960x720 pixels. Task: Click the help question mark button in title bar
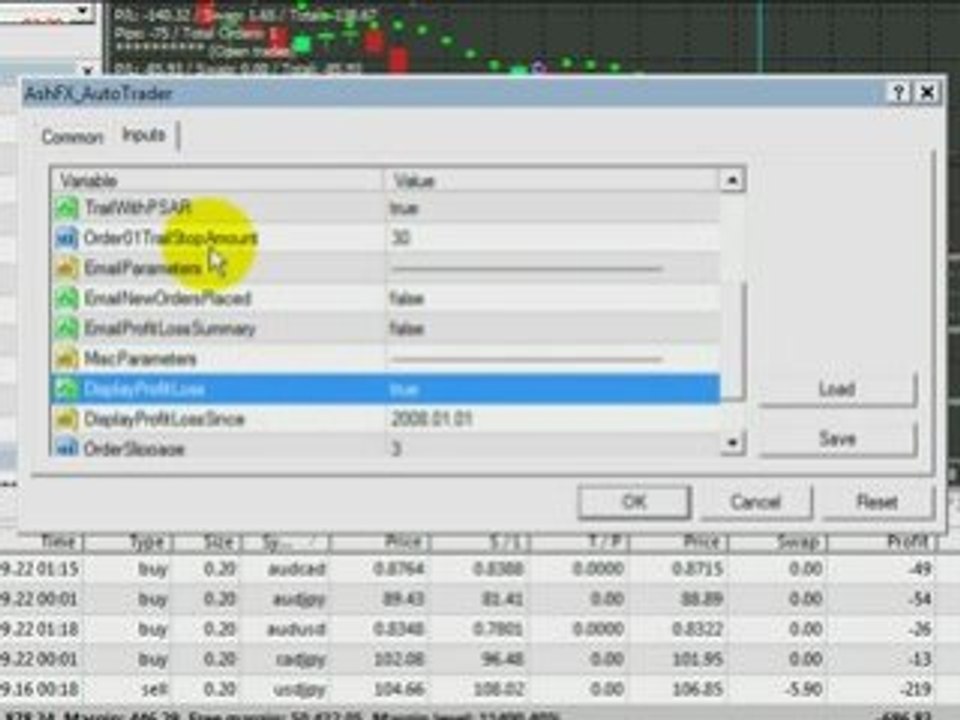pyautogui.click(x=898, y=93)
